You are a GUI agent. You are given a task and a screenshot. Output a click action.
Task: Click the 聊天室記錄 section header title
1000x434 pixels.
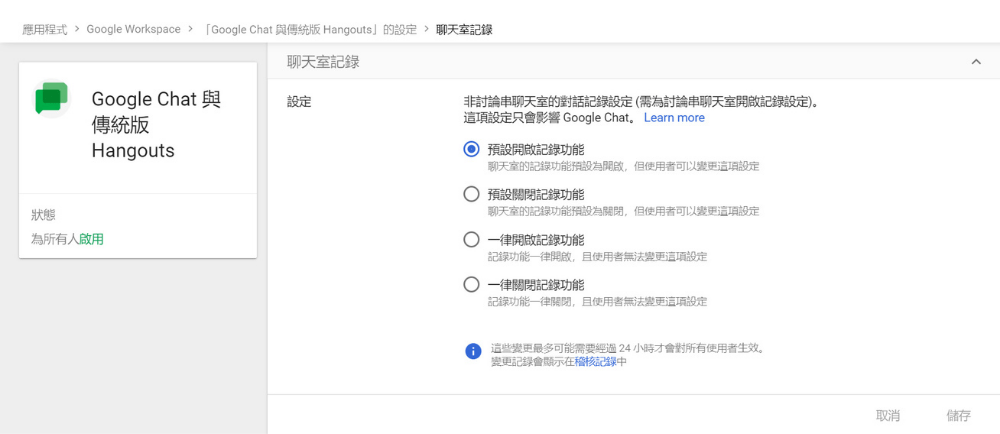[323, 62]
